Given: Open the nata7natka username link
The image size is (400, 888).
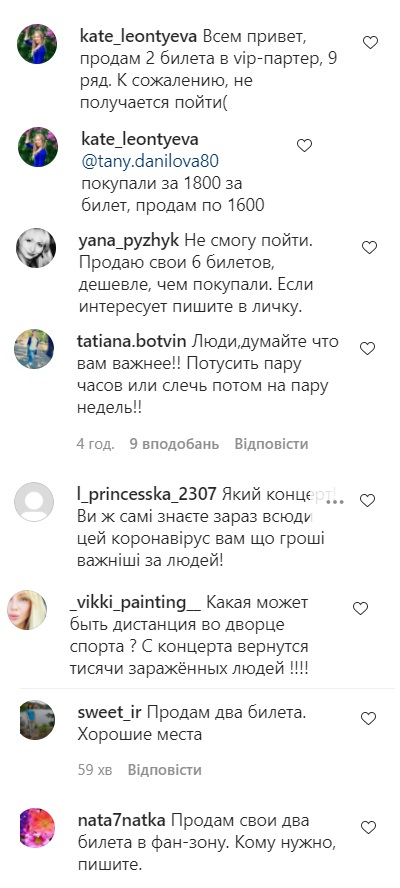Looking at the screenshot, I should (121, 821).
